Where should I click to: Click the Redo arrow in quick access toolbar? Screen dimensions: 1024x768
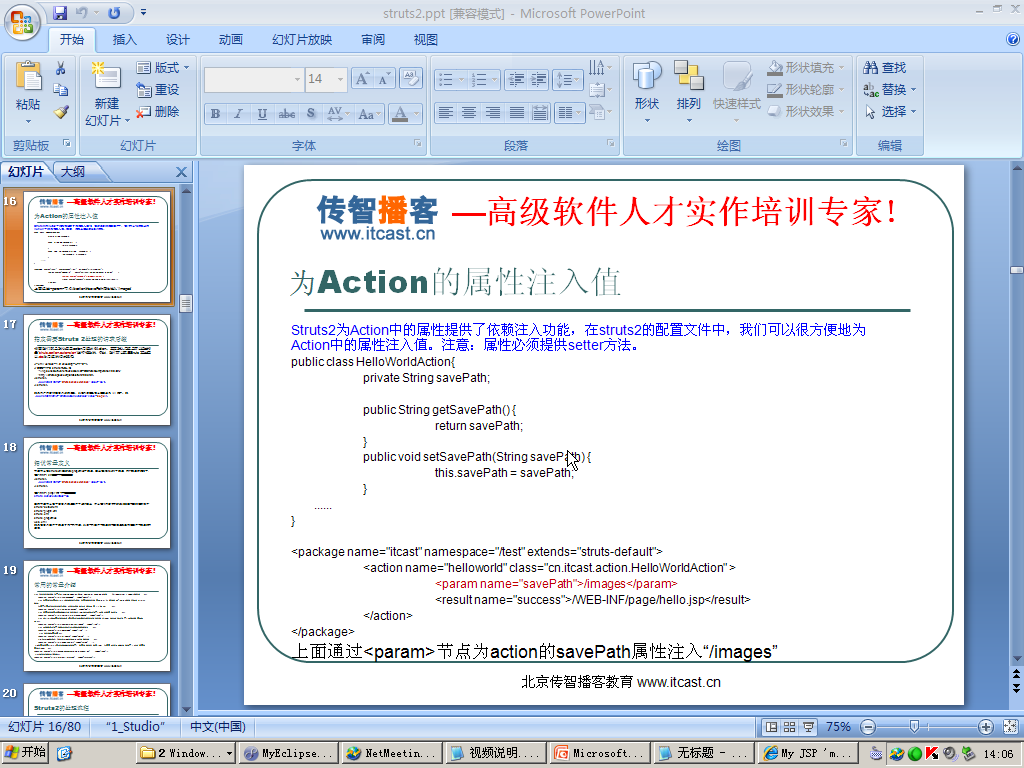click(114, 12)
